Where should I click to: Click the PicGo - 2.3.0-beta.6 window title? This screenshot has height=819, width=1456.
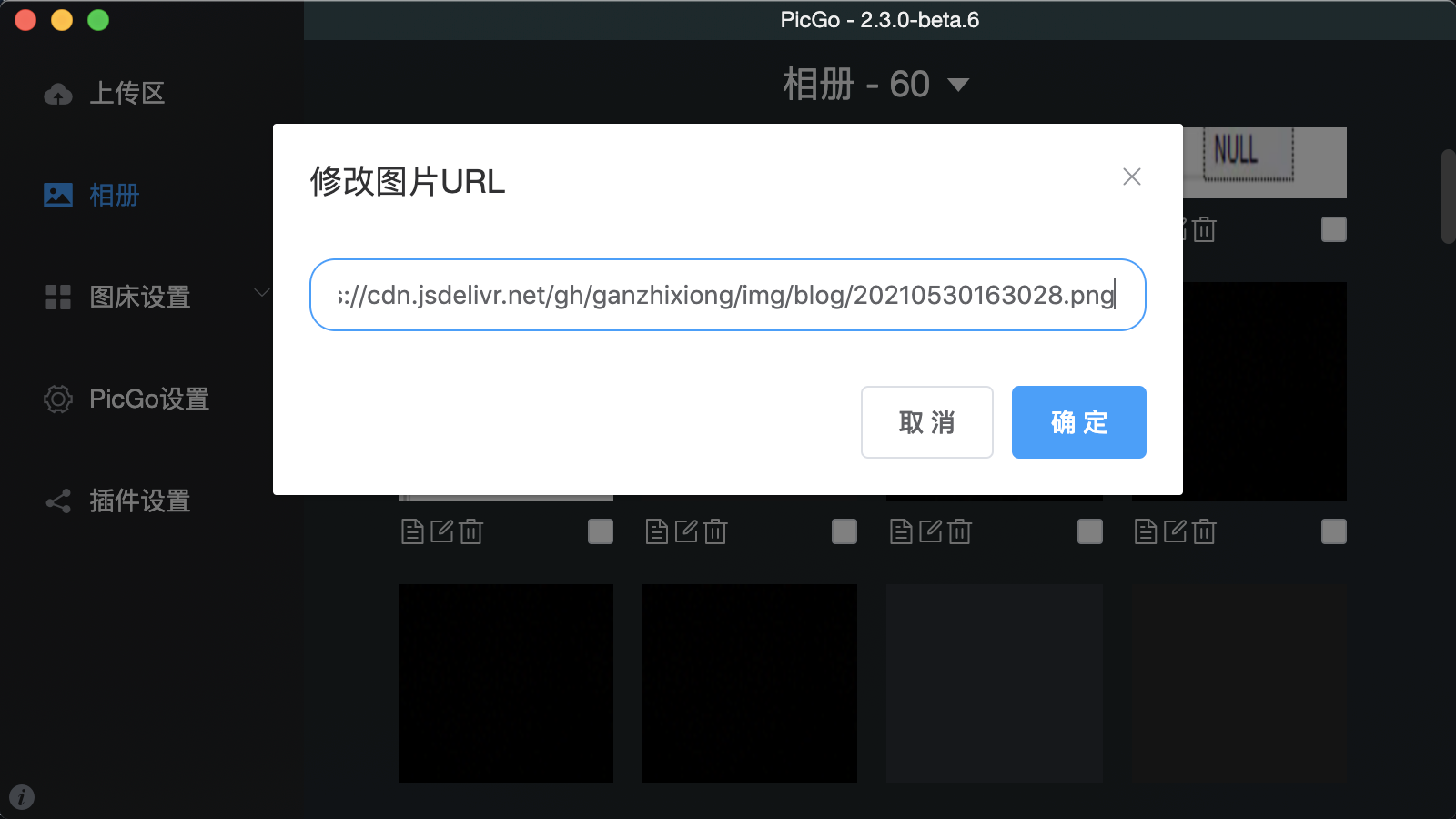pos(880,20)
